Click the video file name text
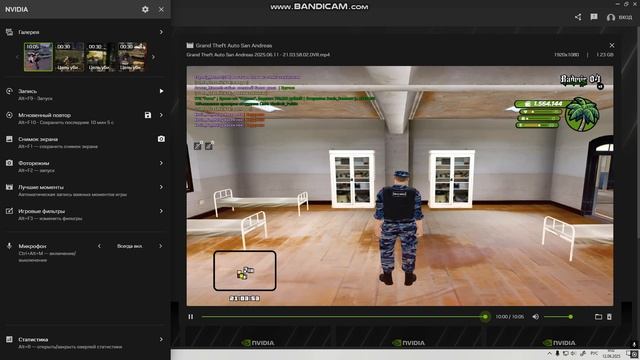The image size is (640, 360). (258, 54)
